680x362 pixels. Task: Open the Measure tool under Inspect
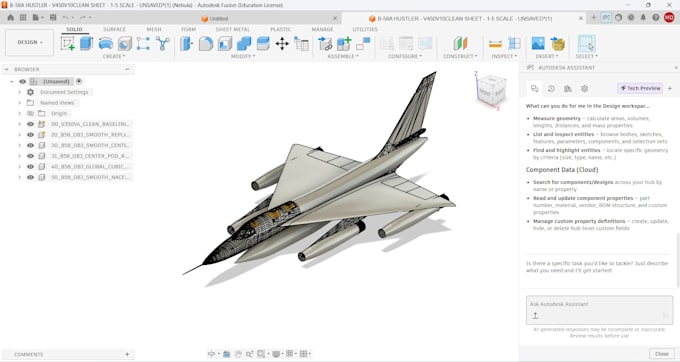coord(495,43)
